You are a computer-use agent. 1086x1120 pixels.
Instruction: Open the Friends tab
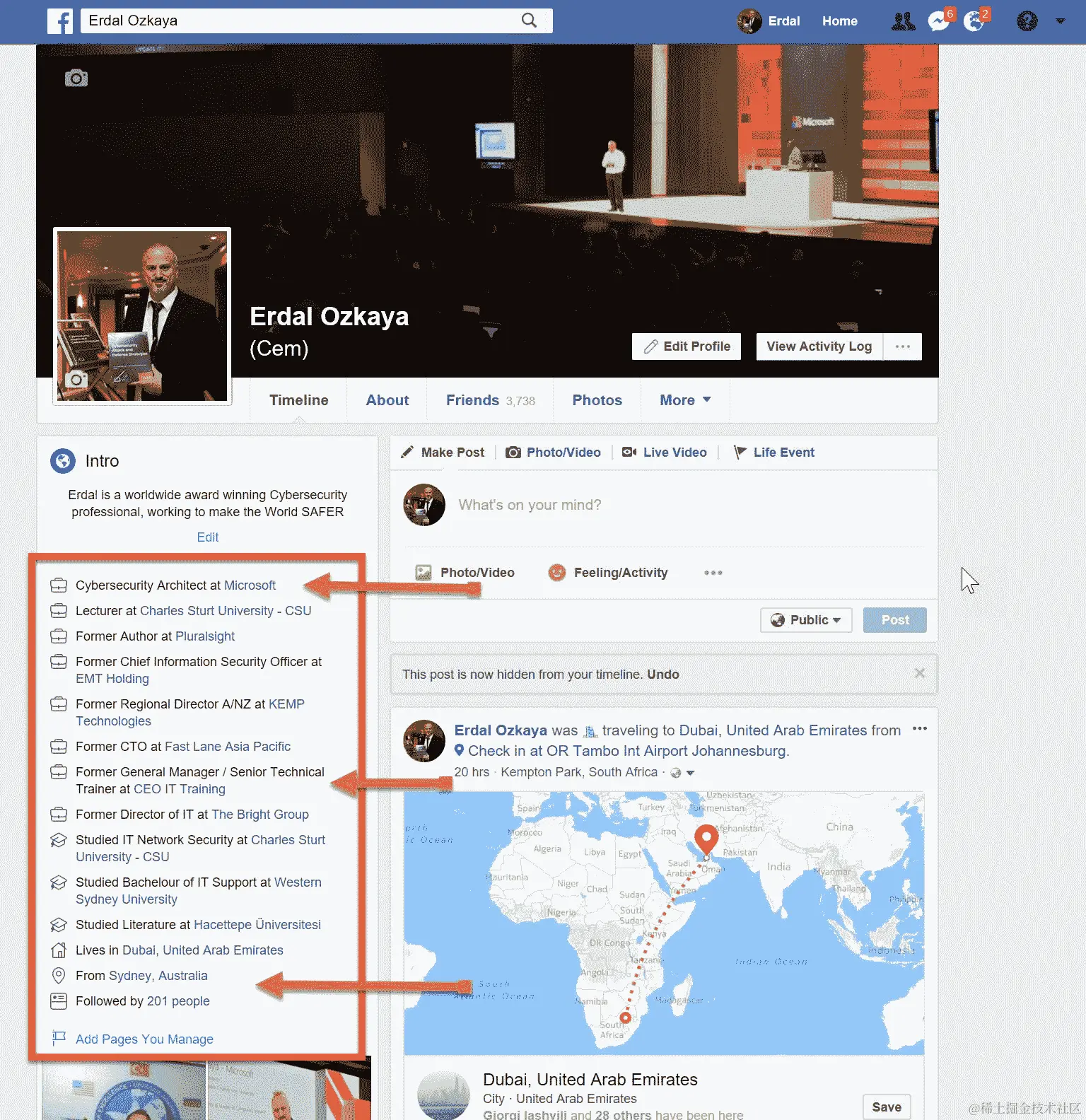(x=491, y=400)
